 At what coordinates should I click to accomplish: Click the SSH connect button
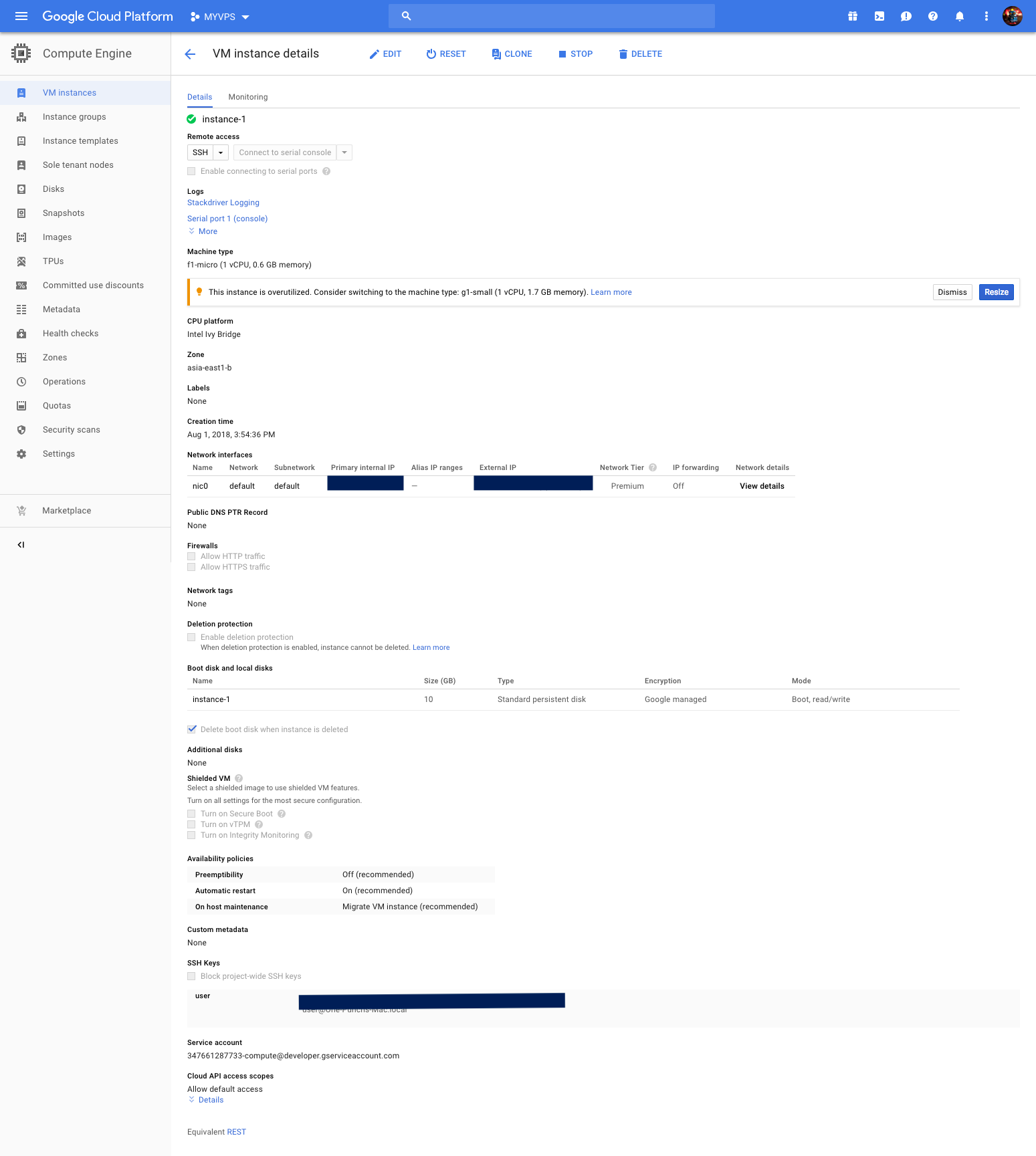pyautogui.click(x=200, y=152)
